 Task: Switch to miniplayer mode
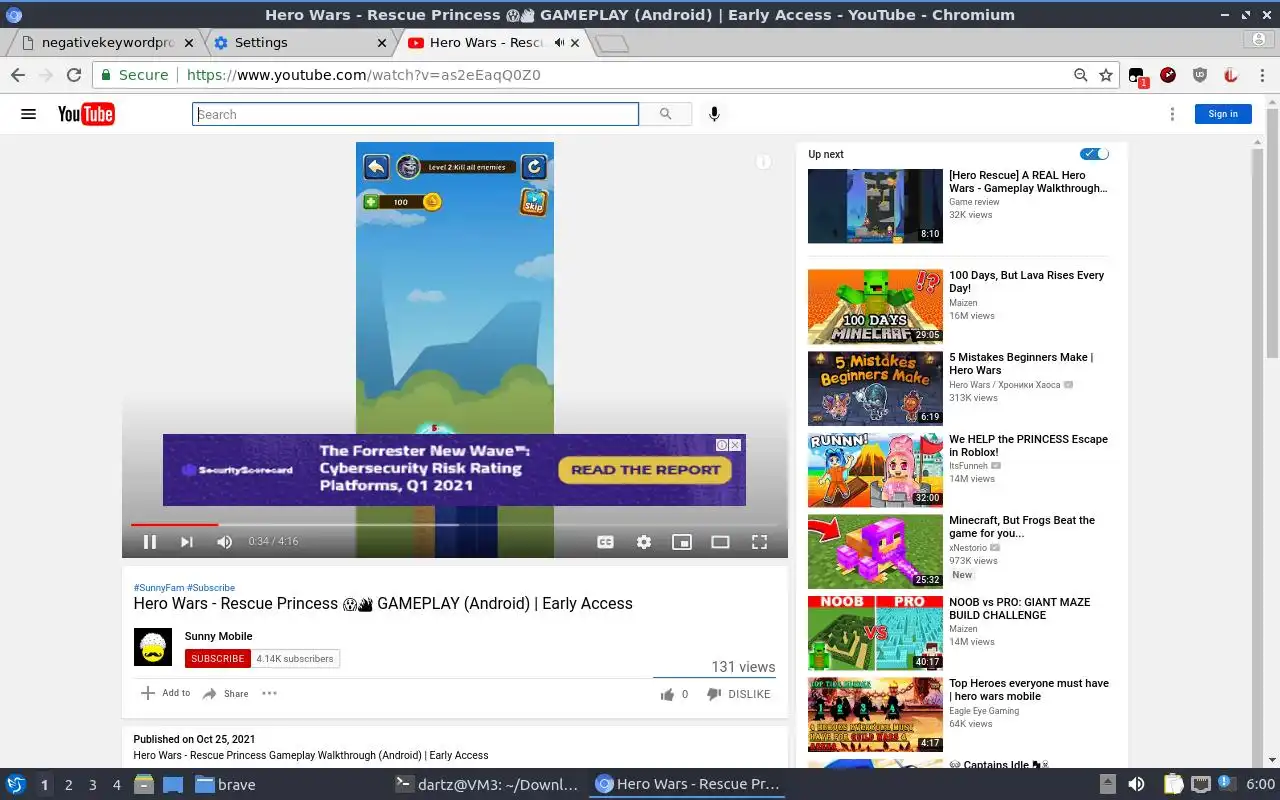(x=682, y=542)
